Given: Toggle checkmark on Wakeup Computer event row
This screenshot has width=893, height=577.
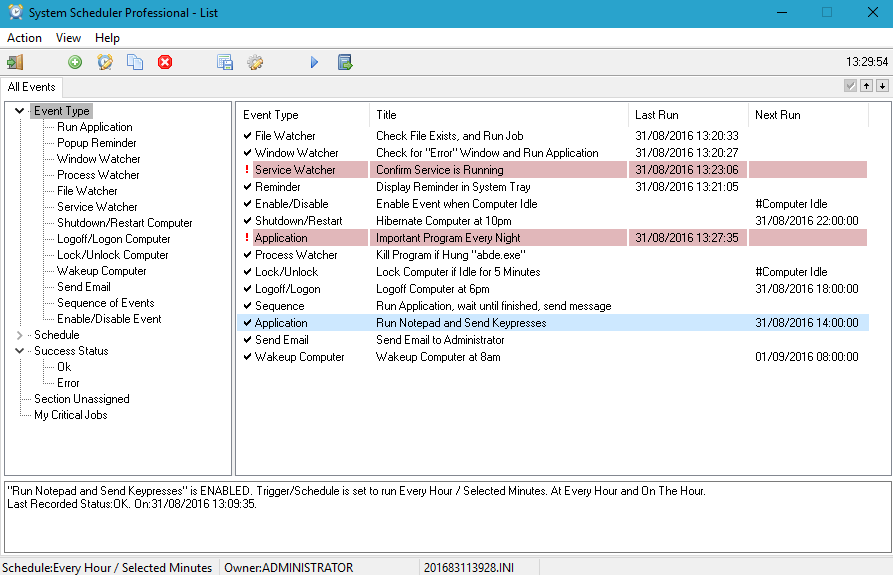Looking at the screenshot, I should pos(247,357).
